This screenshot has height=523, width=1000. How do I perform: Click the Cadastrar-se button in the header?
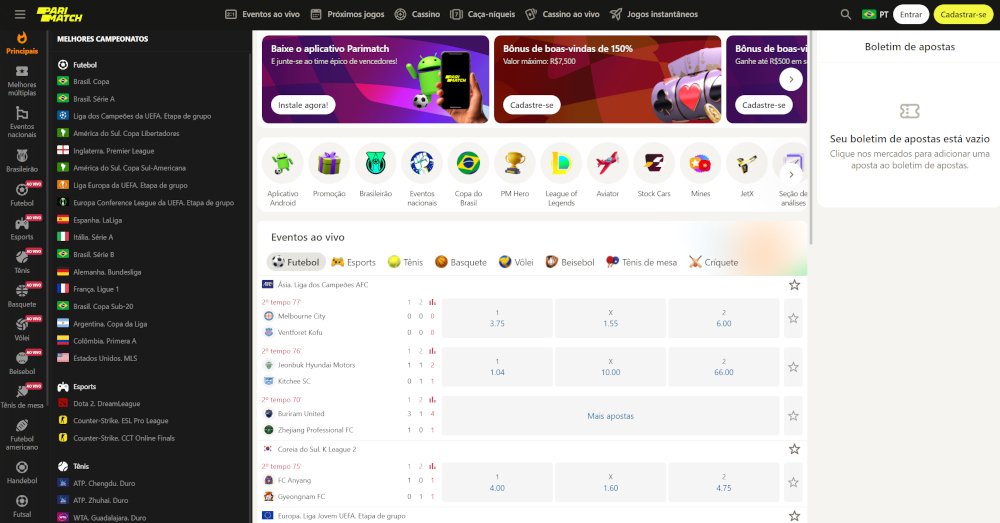[x=963, y=14]
